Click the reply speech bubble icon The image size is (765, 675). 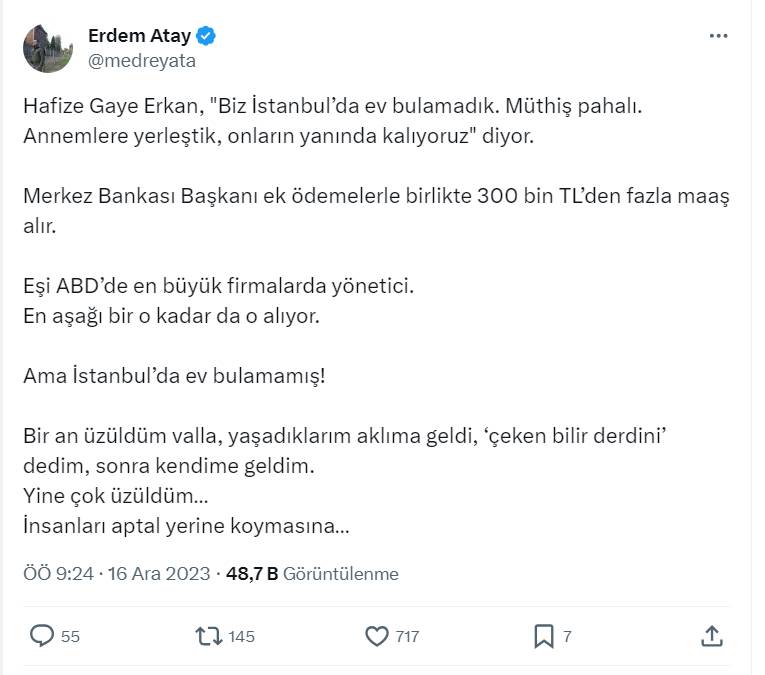[42, 635]
